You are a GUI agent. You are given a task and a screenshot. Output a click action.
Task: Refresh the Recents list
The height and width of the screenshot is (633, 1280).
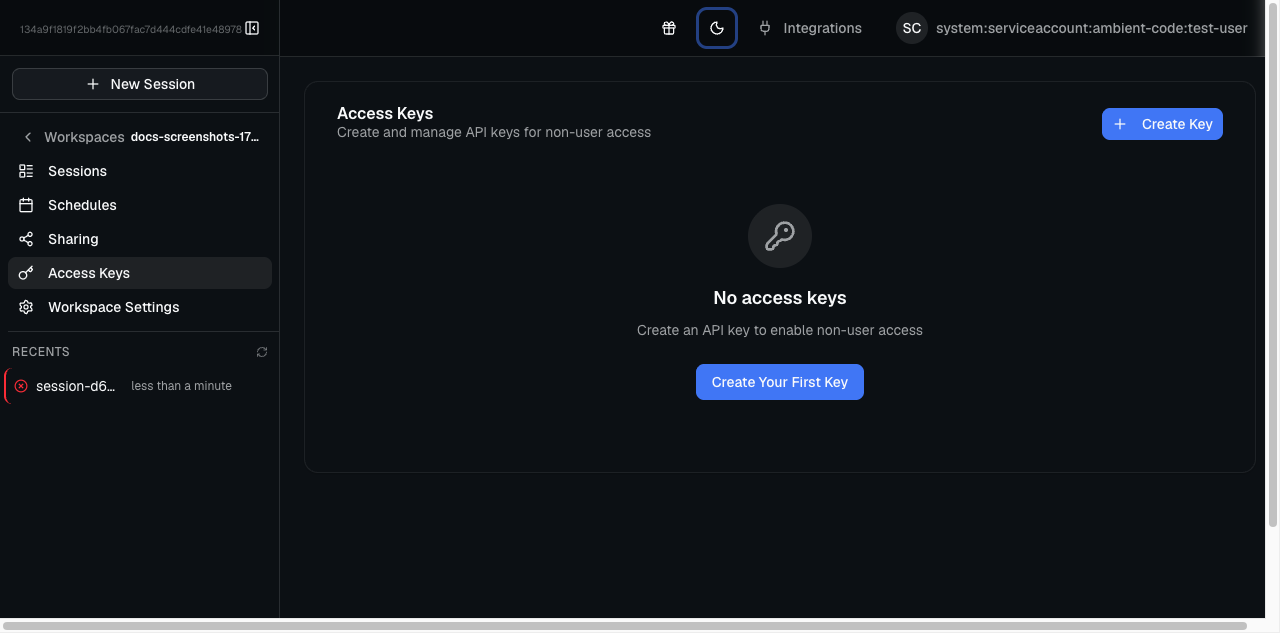click(261, 351)
